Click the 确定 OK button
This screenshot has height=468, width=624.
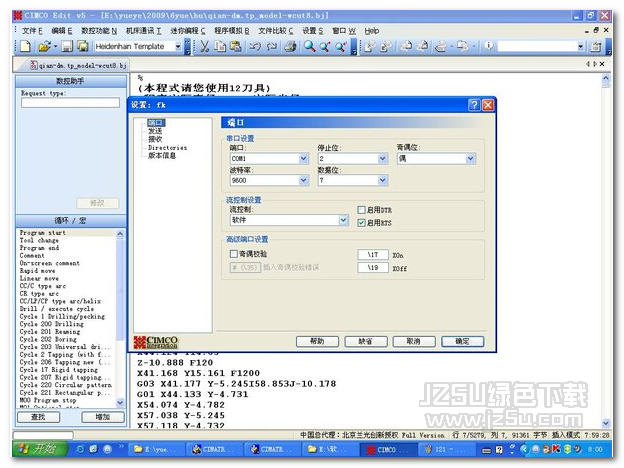click(462, 341)
